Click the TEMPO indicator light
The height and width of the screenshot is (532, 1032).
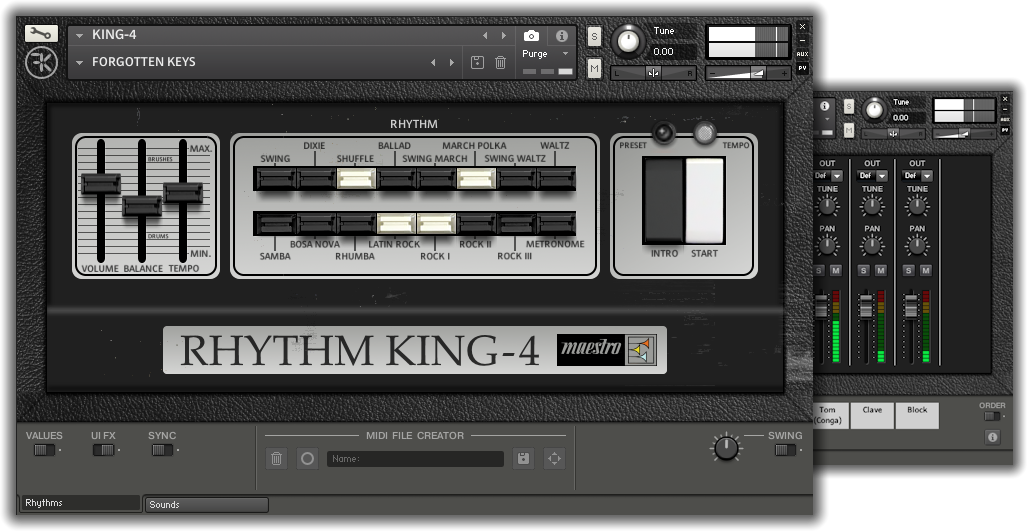(705, 133)
